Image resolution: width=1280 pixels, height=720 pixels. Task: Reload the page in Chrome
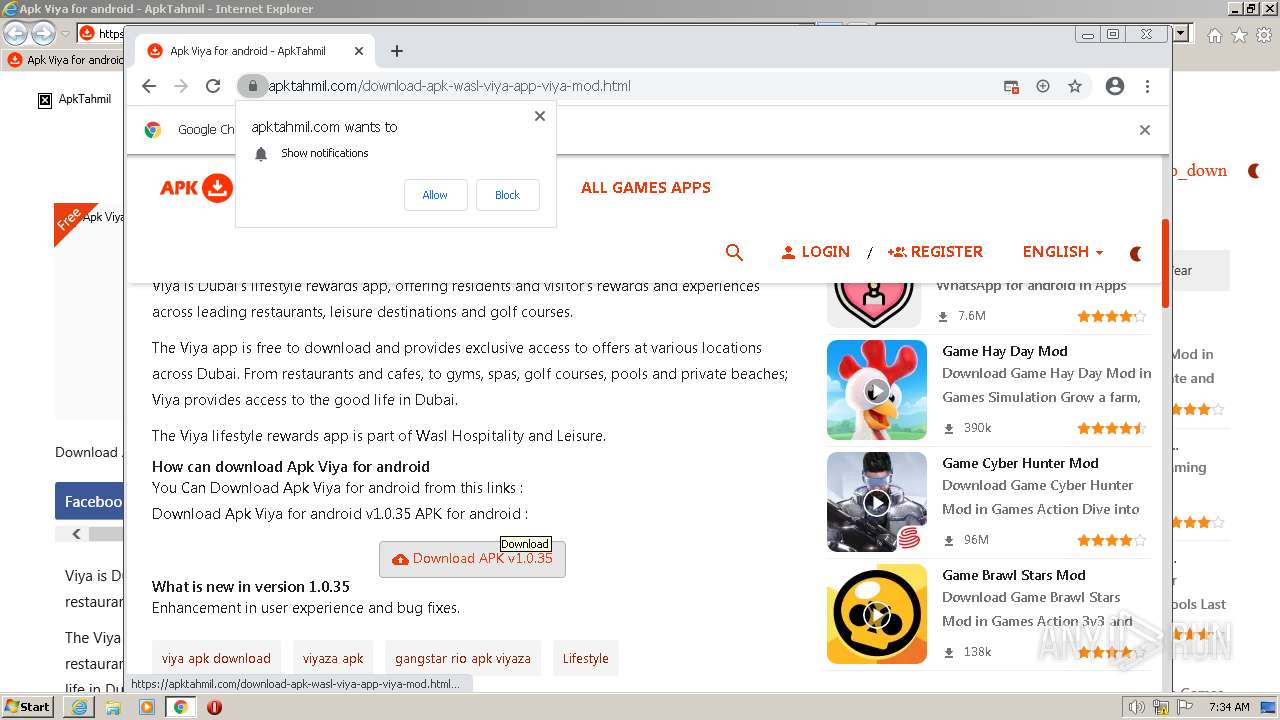(213, 86)
